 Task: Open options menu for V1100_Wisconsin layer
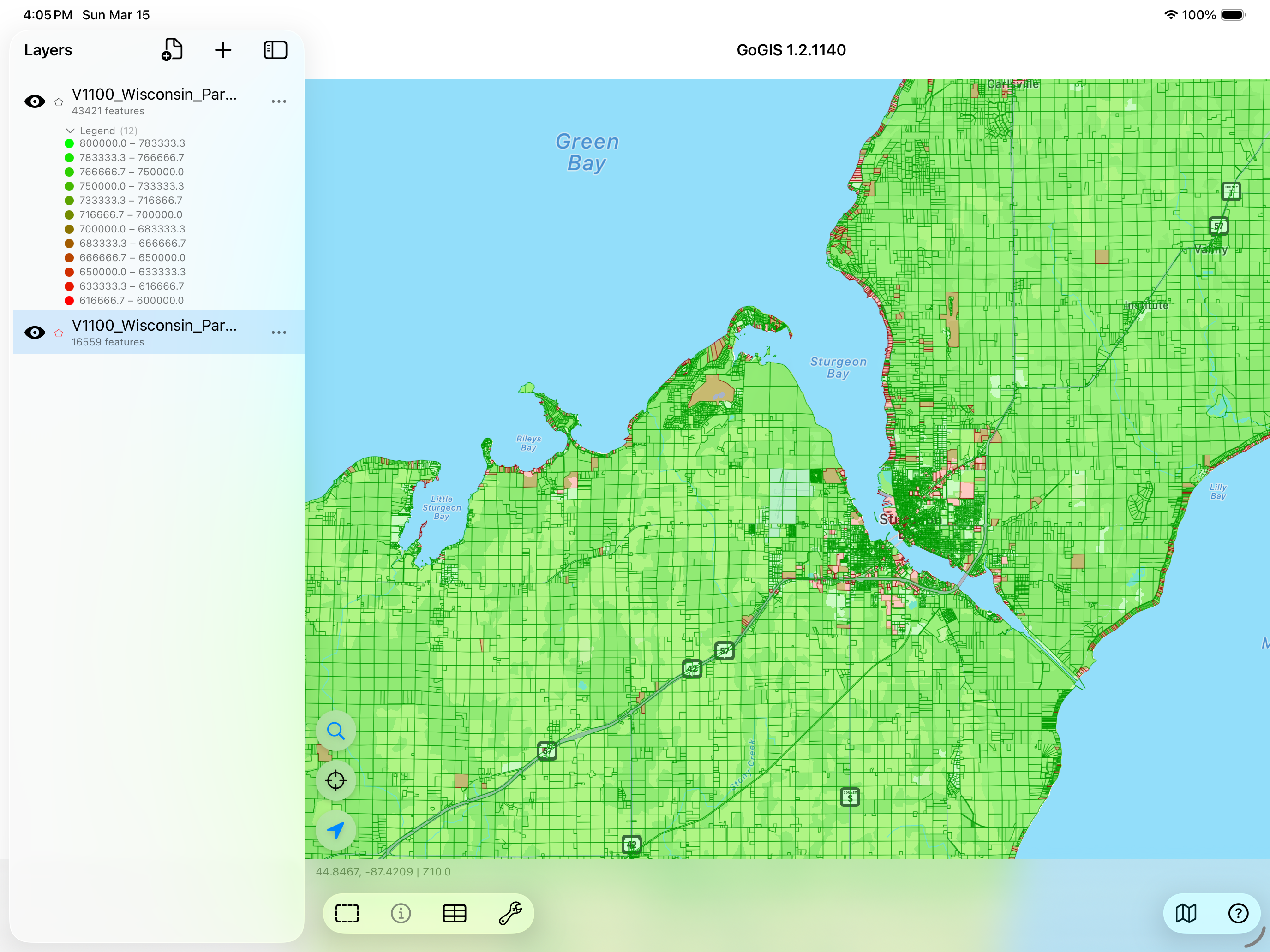tap(279, 101)
